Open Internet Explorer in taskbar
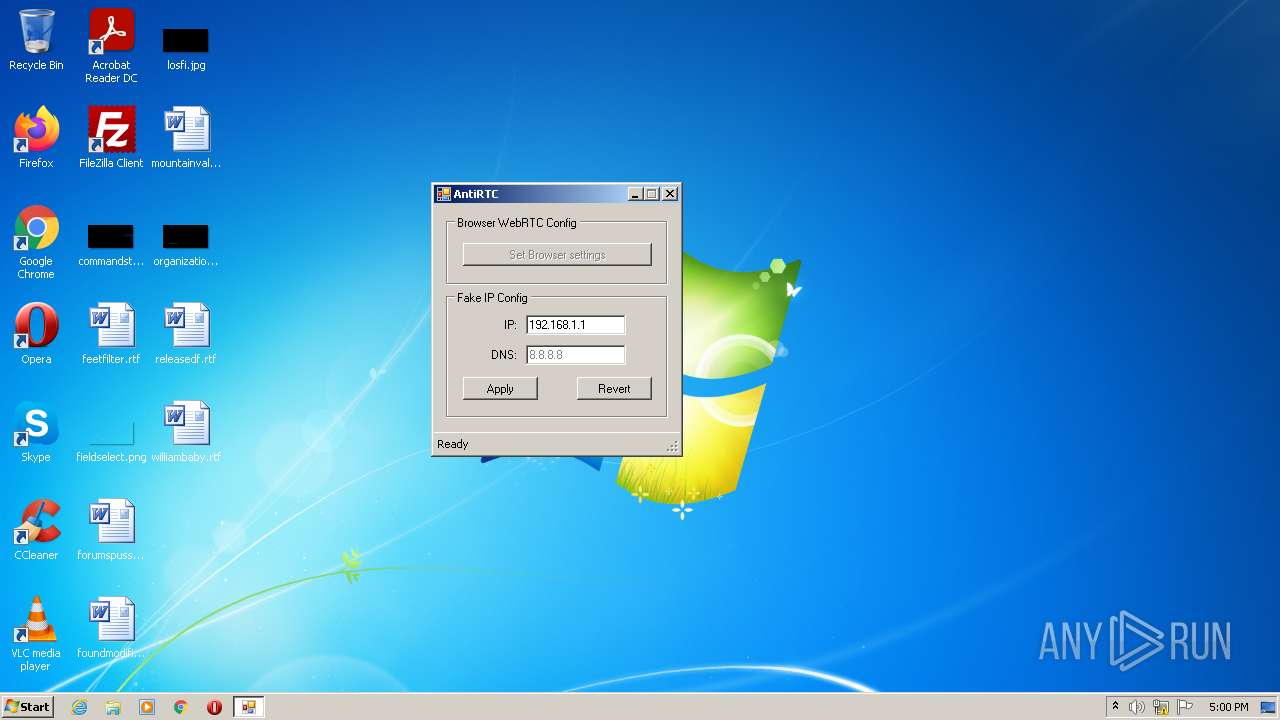The image size is (1280, 720). 79,707
